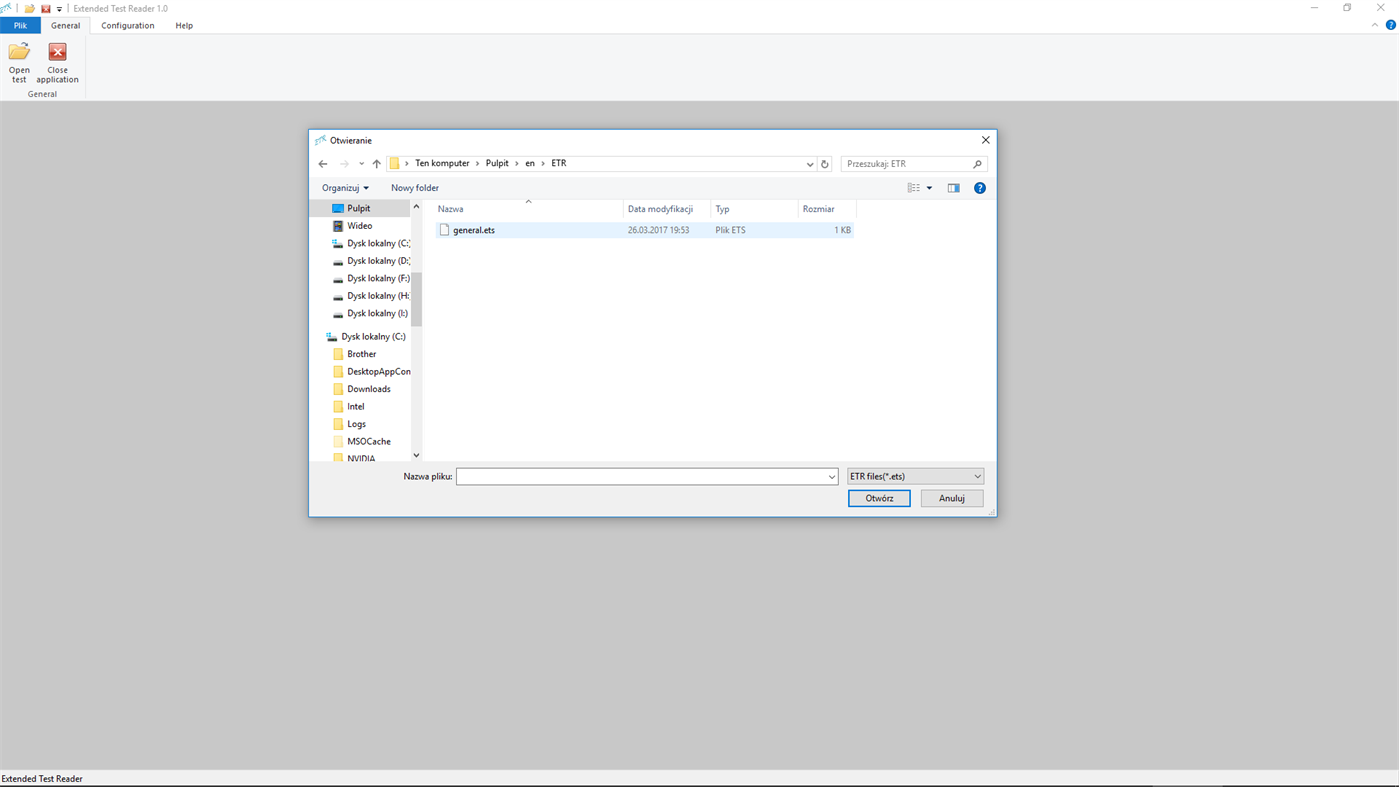Toggle the preview pane in the dialog
The width and height of the screenshot is (1399, 787).
pyautogui.click(x=953, y=187)
